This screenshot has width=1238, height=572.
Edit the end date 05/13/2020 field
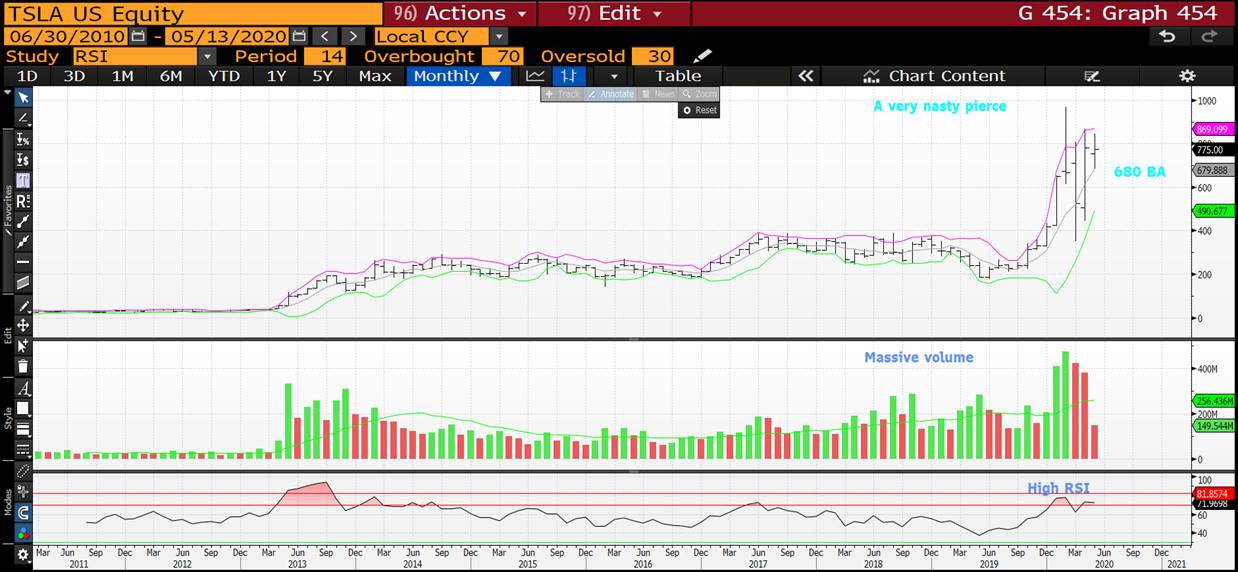[x=229, y=36]
